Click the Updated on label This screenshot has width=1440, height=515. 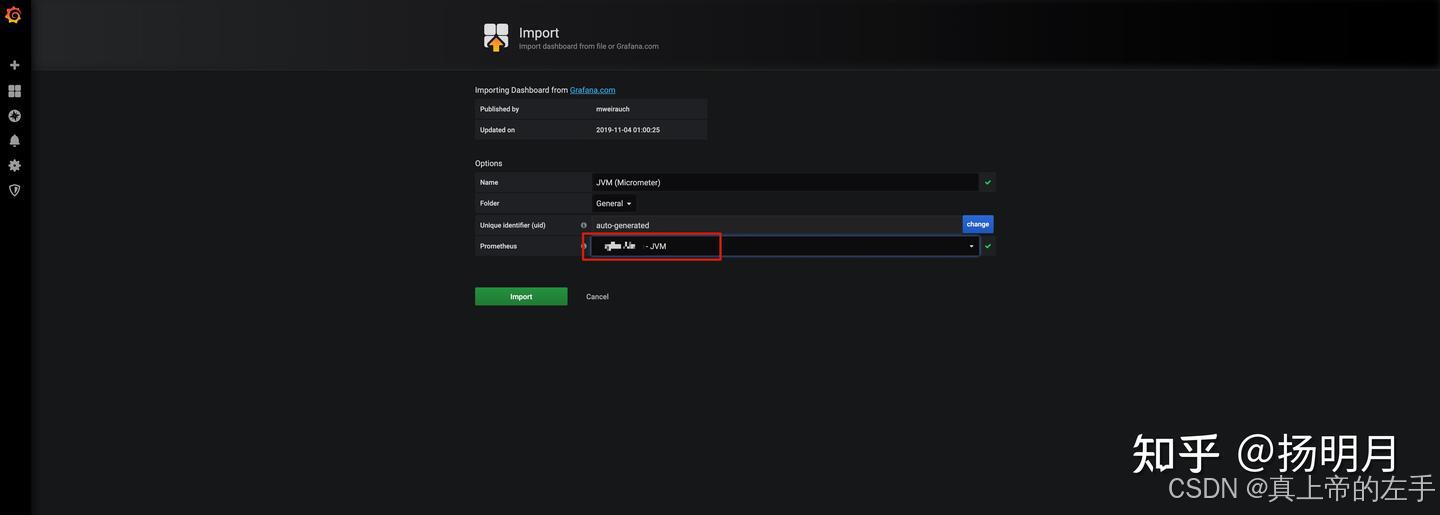[x=497, y=130]
